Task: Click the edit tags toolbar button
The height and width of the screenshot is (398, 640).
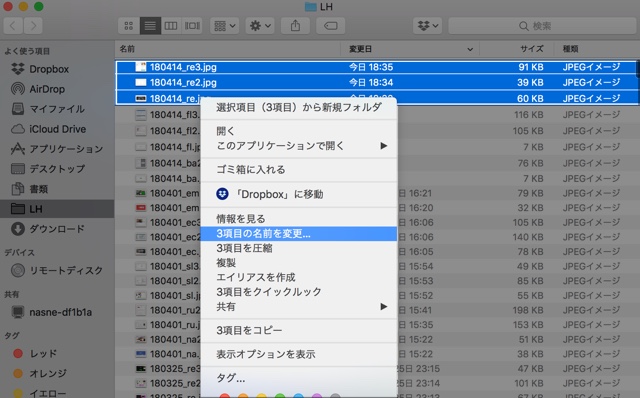Action: point(330,26)
